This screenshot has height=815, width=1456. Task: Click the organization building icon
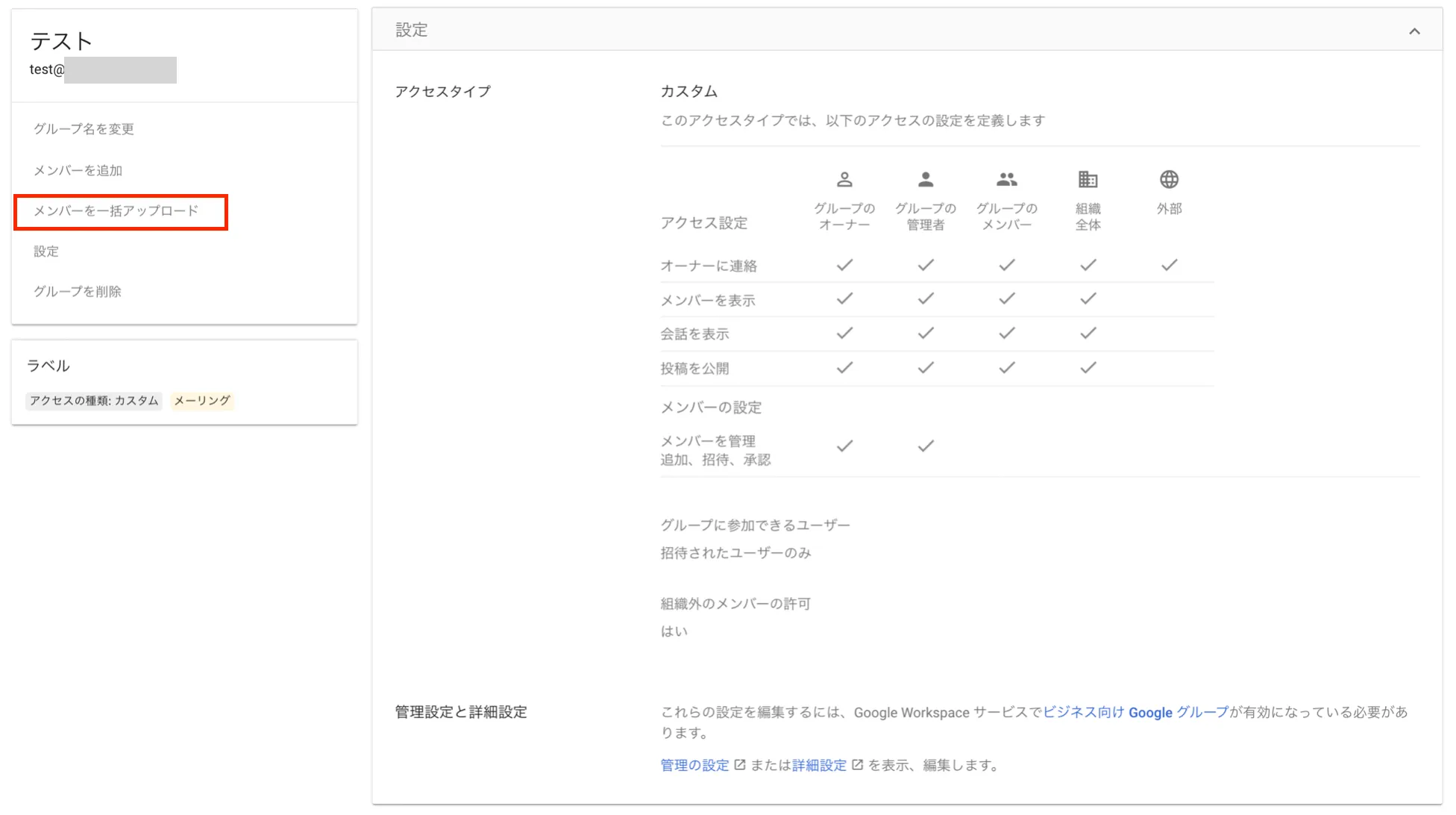click(x=1088, y=179)
